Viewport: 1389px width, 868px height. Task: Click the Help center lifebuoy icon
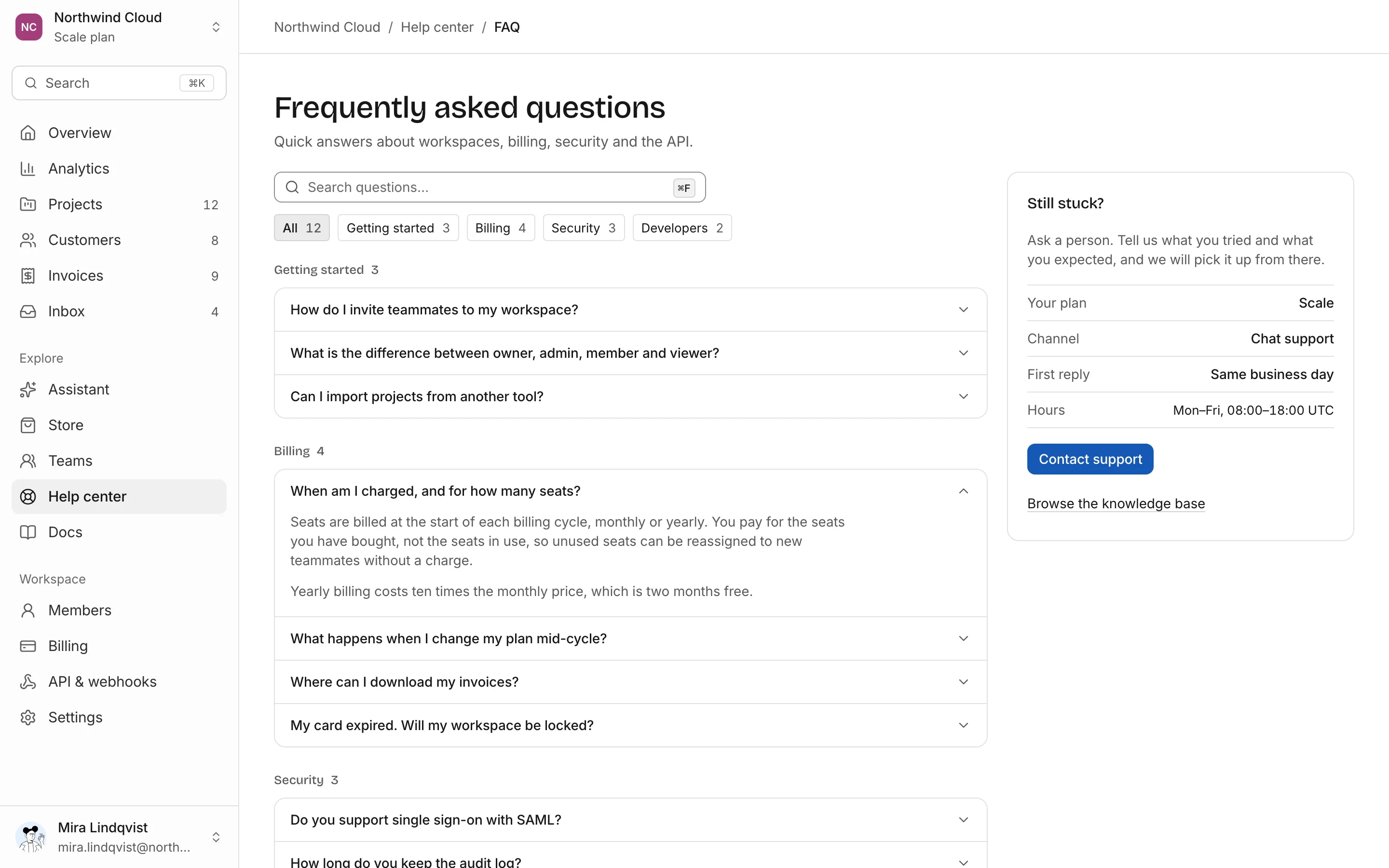click(27, 497)
